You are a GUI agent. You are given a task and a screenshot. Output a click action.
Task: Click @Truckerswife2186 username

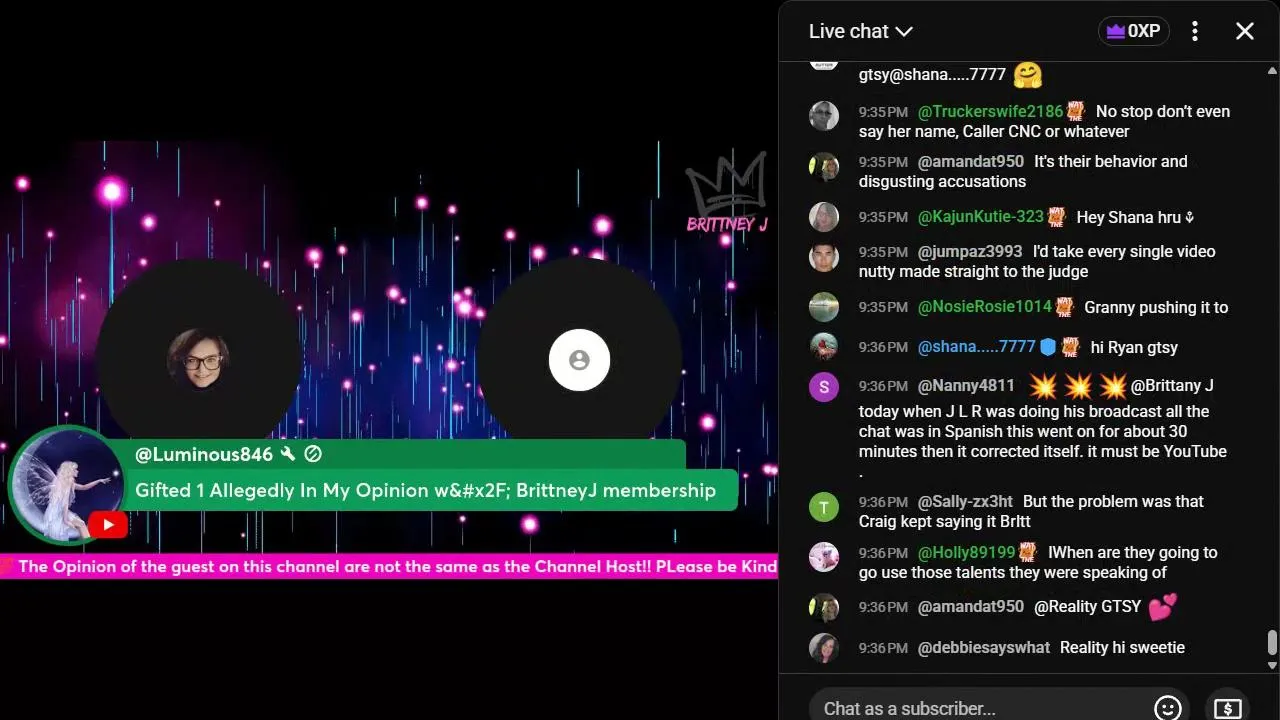click(990, 111)
